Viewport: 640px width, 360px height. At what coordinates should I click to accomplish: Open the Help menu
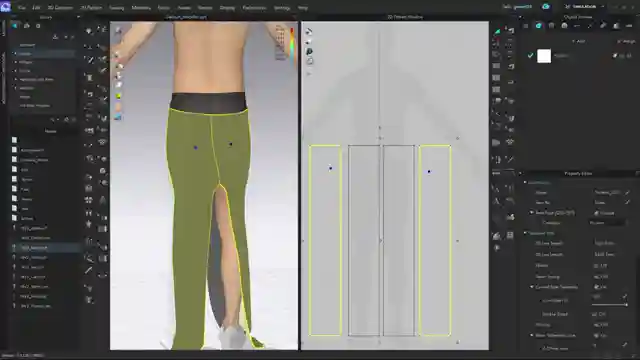302,7
